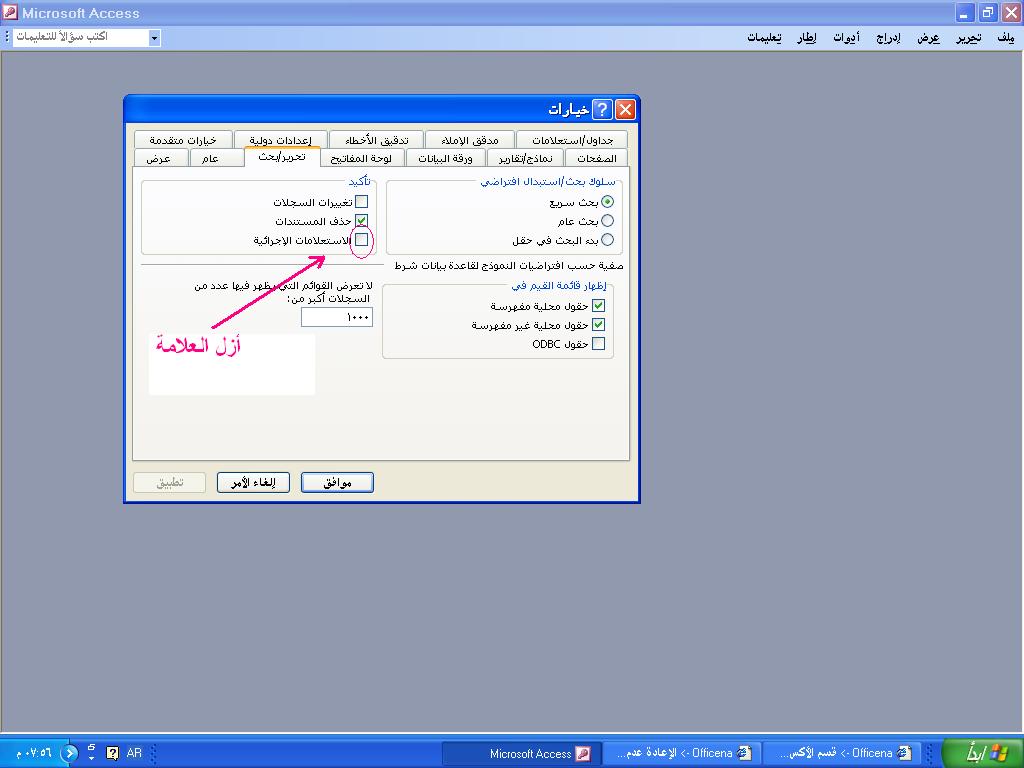
Task: Minimize the Microsoft Access window
Action: pos(965,12)
